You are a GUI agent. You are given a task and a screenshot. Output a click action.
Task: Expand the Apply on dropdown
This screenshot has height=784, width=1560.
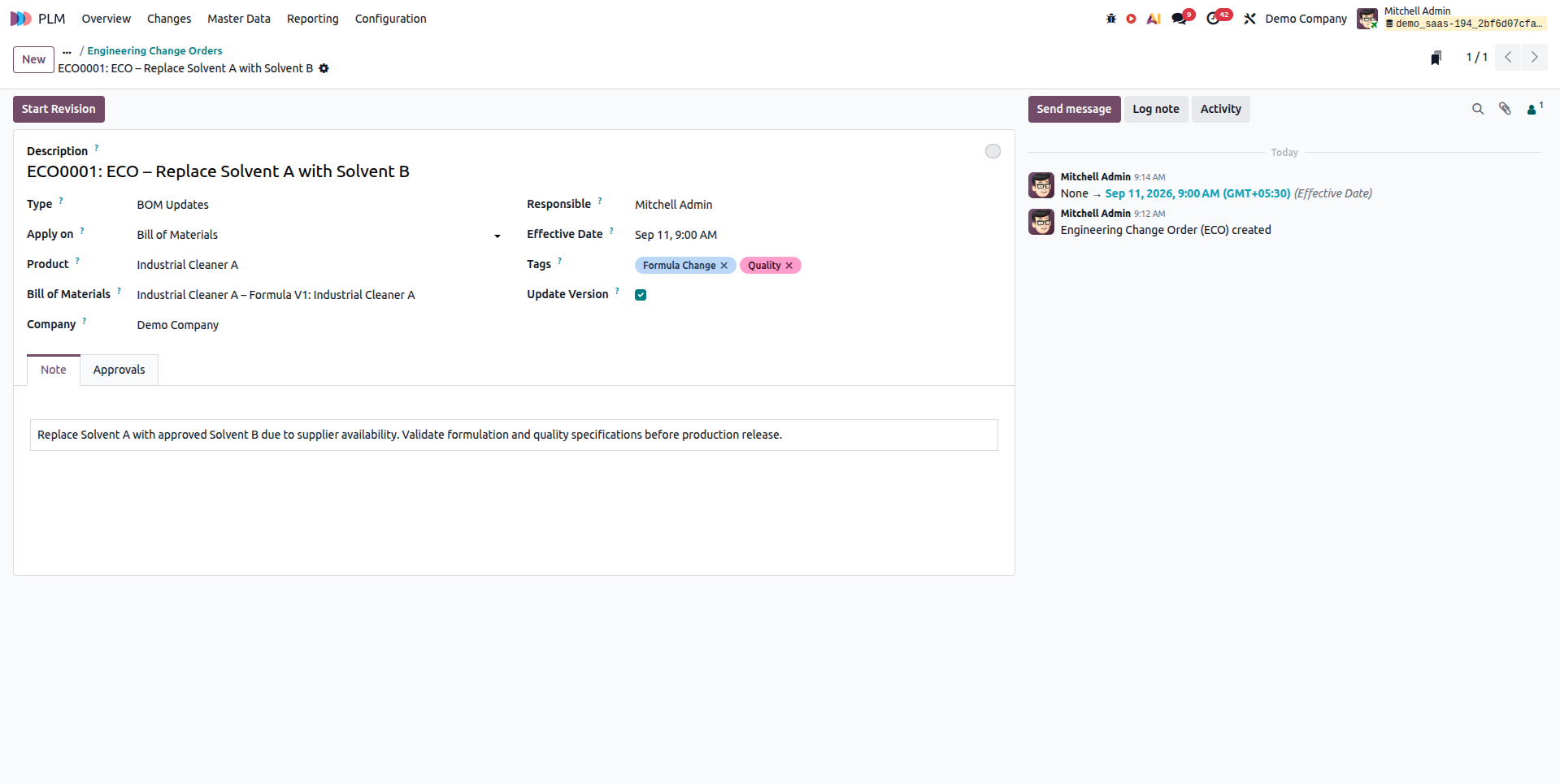click(x=497, y=236)
